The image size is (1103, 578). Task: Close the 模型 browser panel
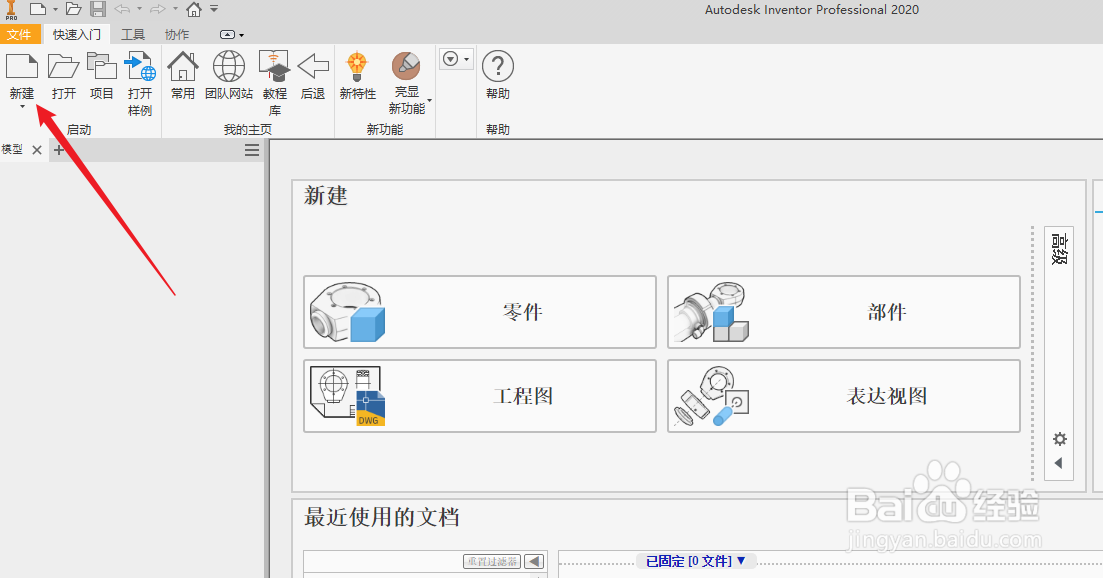point(37,150)
